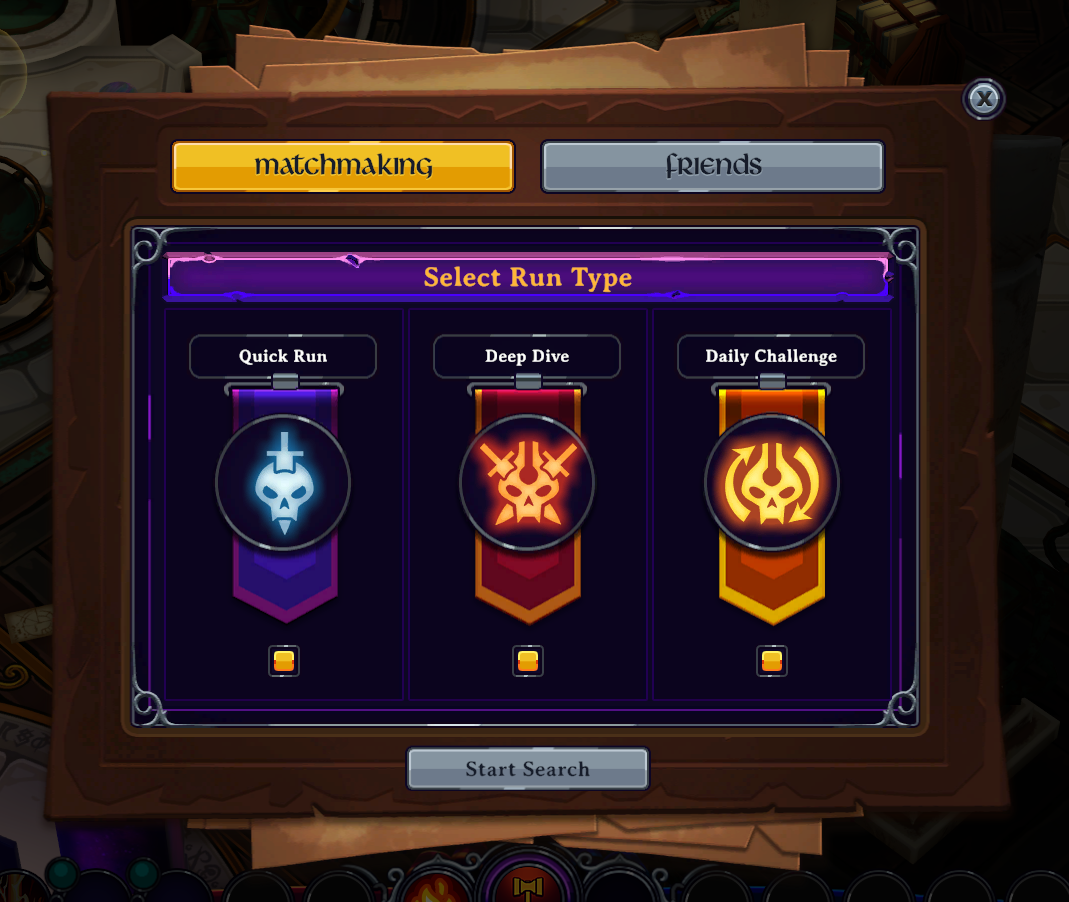Click the Select Run Type header banner

(528, 277)
